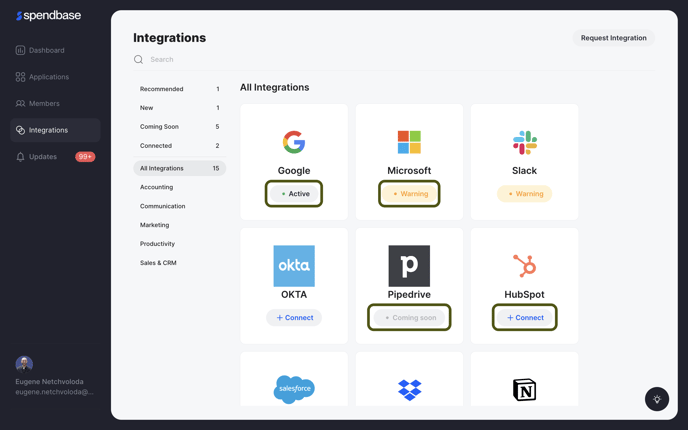688x430 pixels.
Task: Click the HubSpot card name
Action: [524, 294]
